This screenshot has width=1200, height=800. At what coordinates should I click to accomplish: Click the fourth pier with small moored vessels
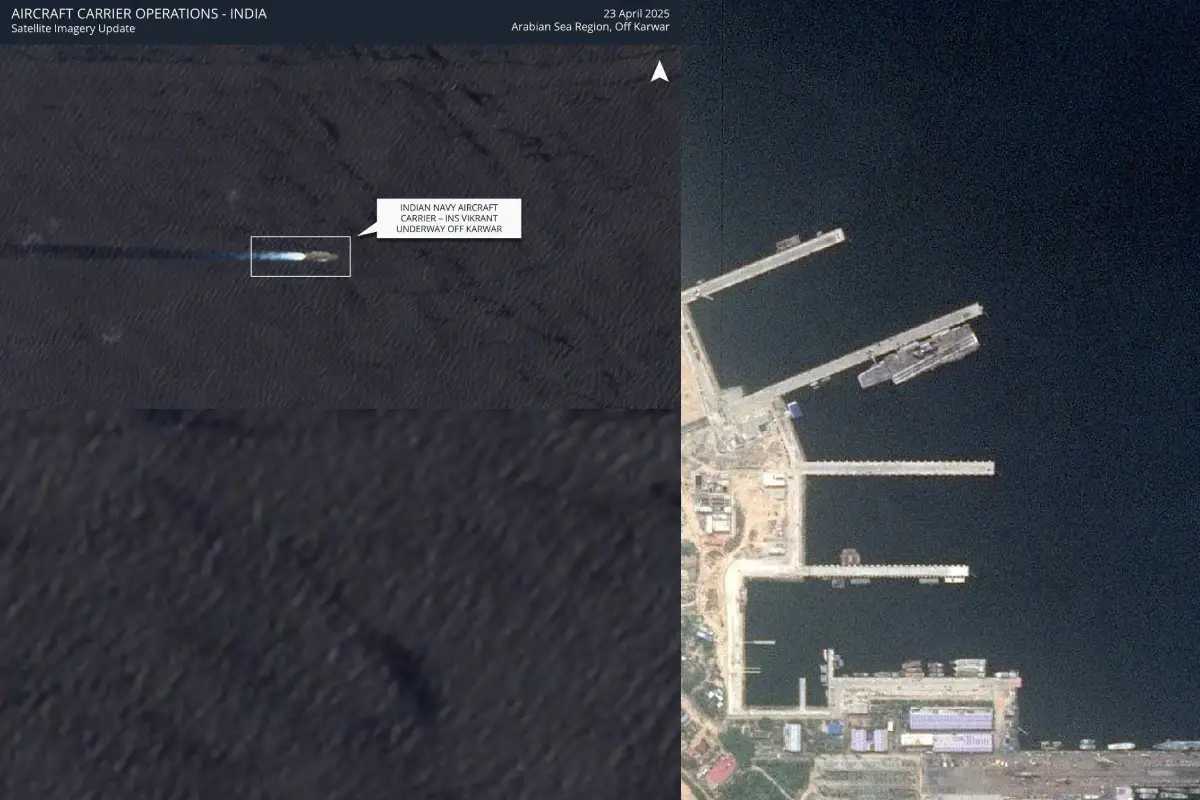point(880,572)
